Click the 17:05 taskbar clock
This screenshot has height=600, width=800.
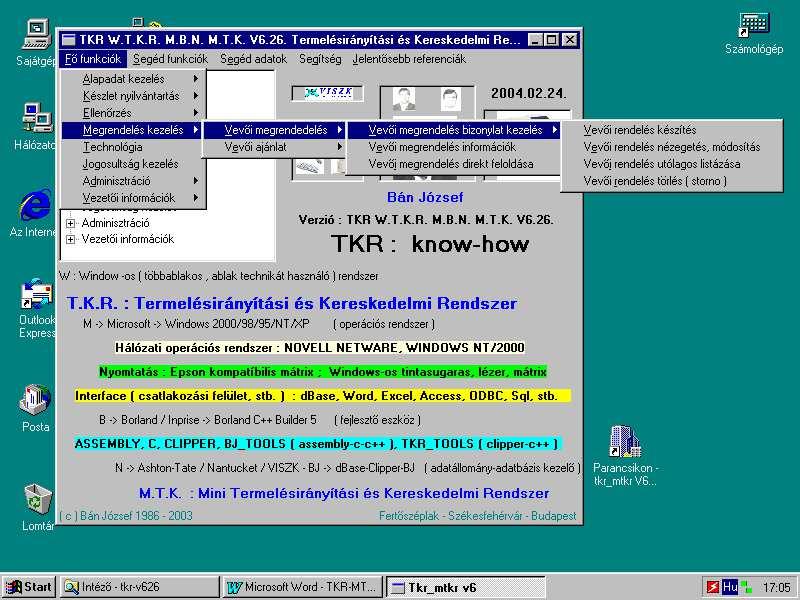click(777, 587)
